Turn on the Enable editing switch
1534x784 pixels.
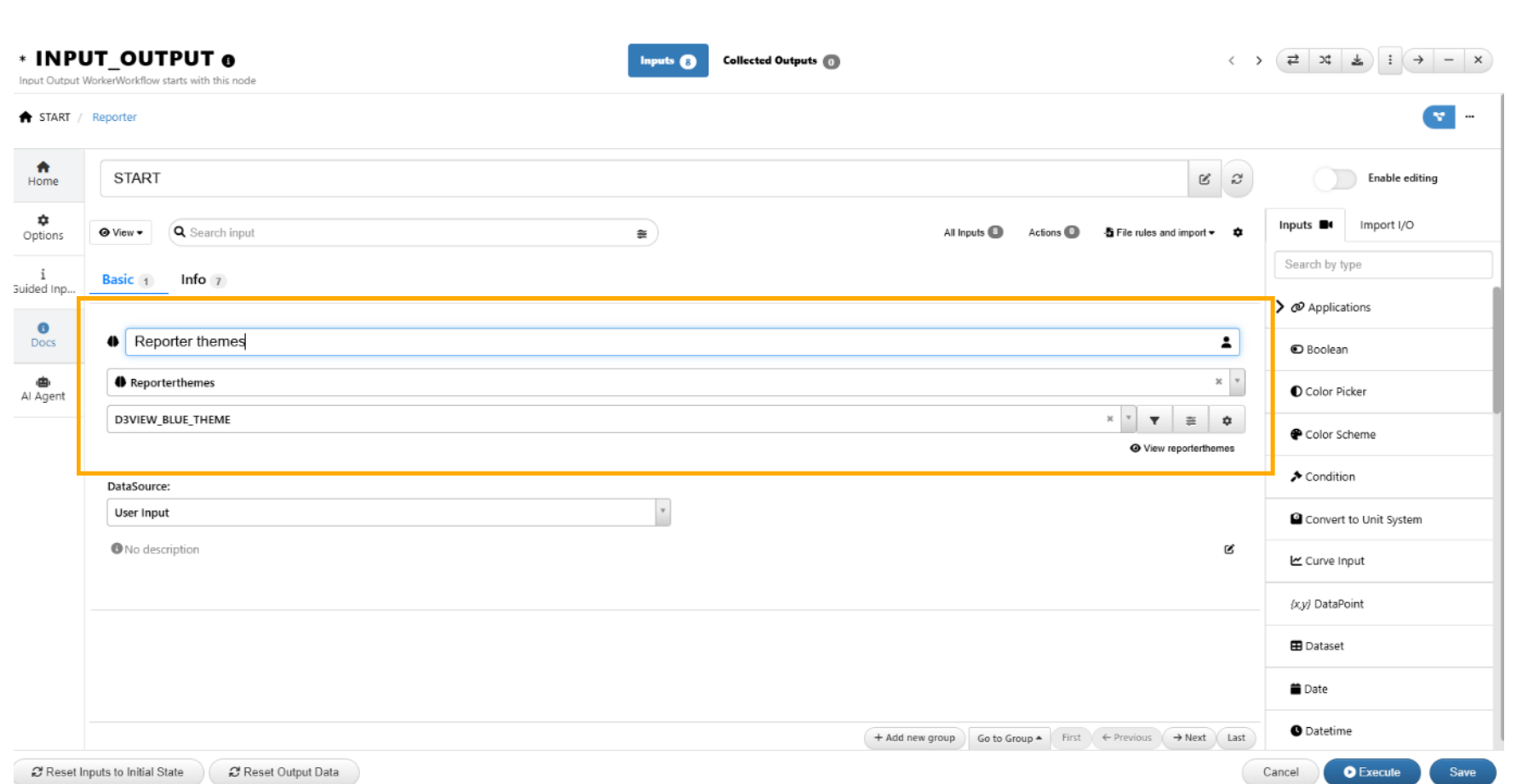pos(1334,179)
